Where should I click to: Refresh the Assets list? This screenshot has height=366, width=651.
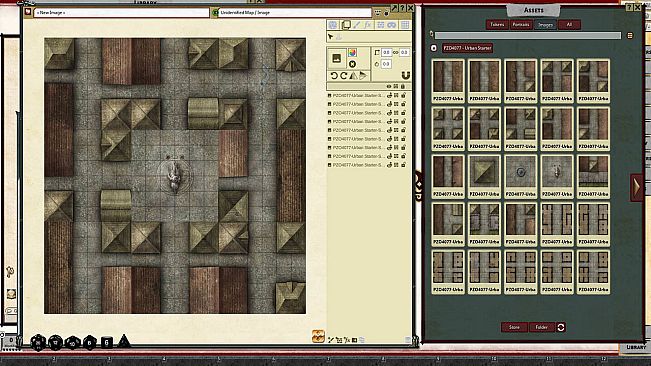[561, 327]
